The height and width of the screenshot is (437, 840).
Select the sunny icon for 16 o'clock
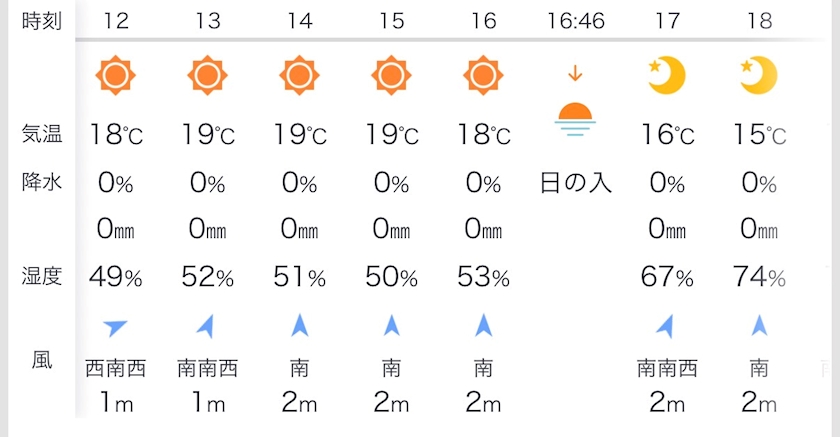483,76
